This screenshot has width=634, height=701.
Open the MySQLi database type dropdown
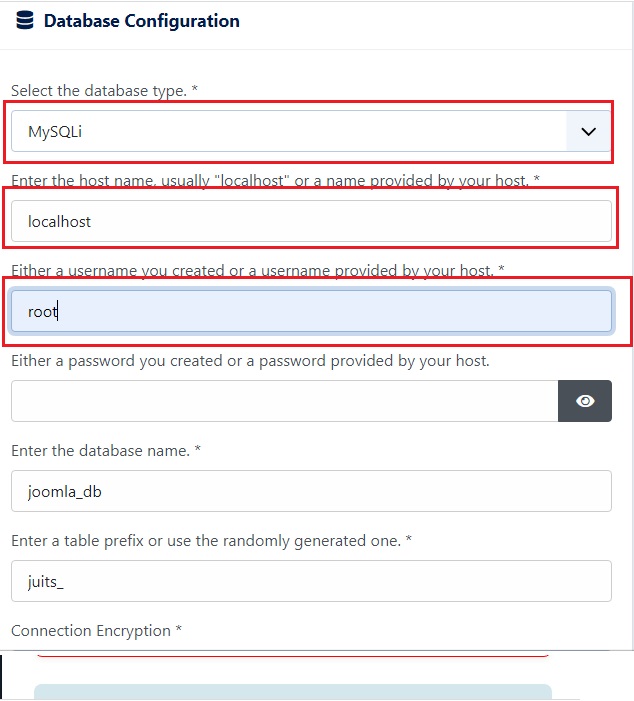point(311,131)
